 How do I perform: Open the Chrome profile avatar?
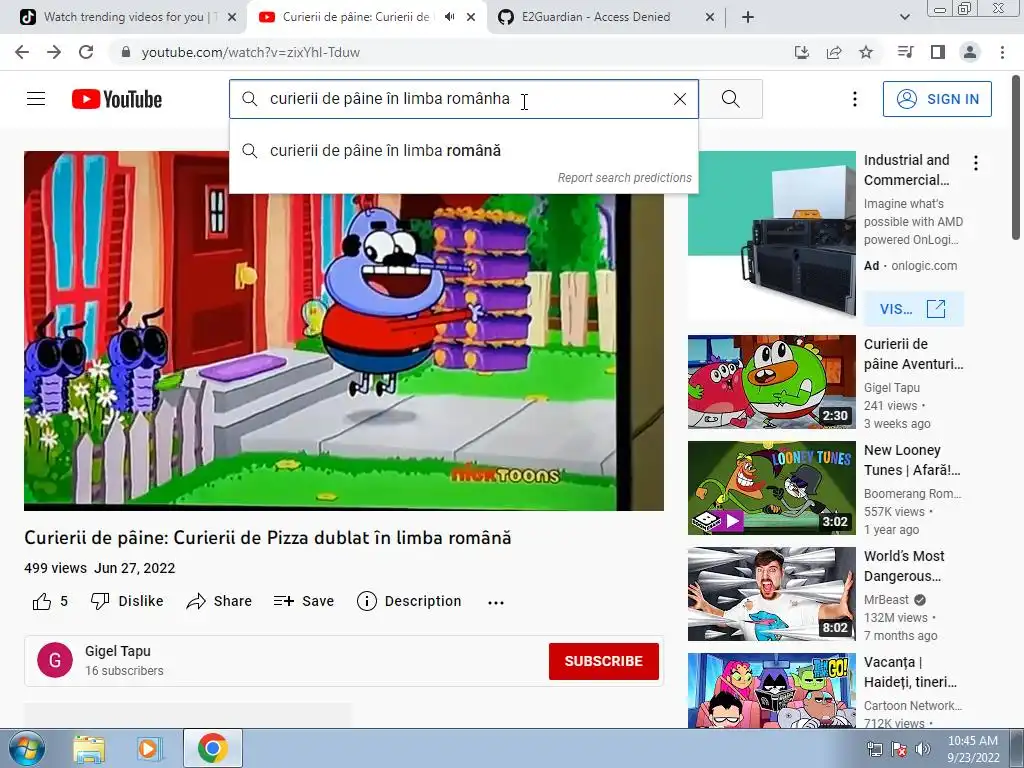pos(970,52)
